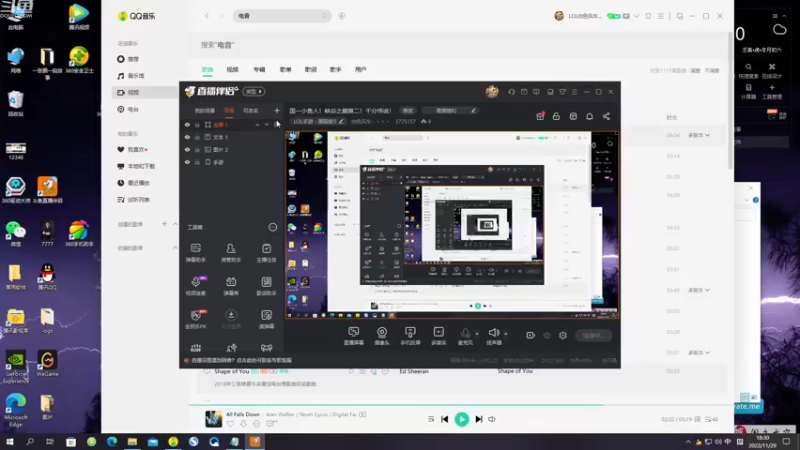Click the record video icon beside settings
The width and height of the screenshot is (800, 450).
pyautogui.click(x=531, y=335)
